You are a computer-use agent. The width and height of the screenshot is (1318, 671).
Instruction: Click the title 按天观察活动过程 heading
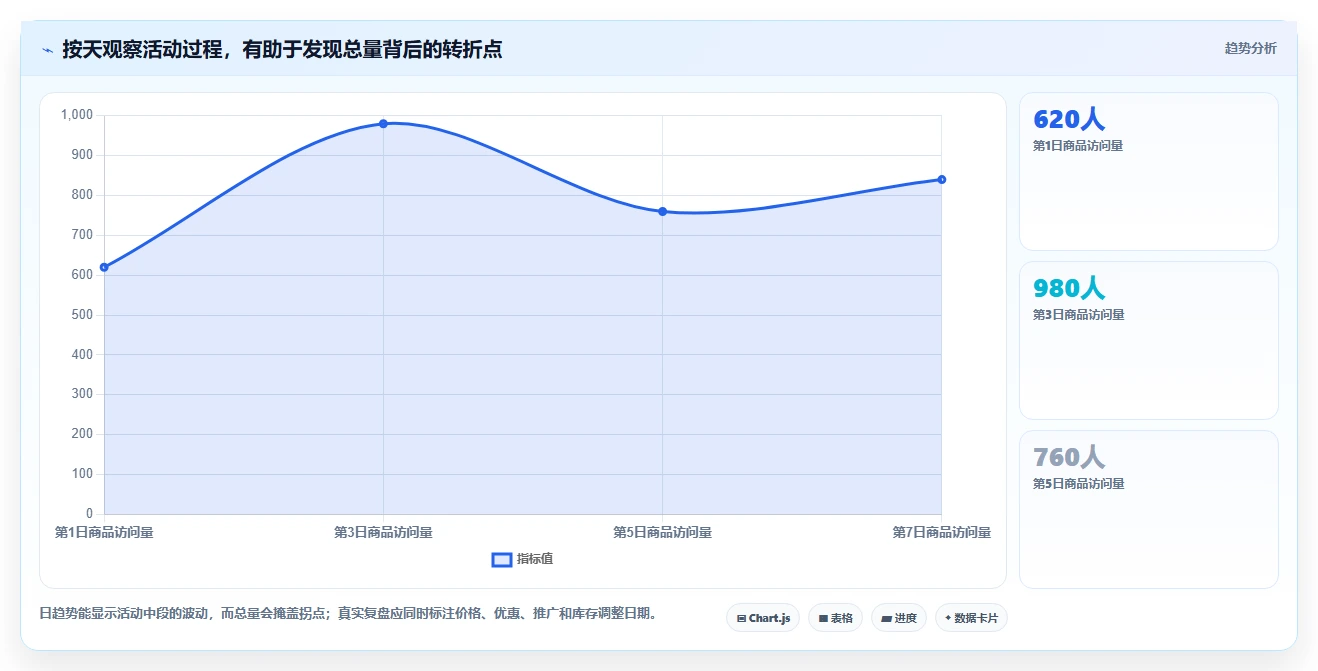coord(282,49)
